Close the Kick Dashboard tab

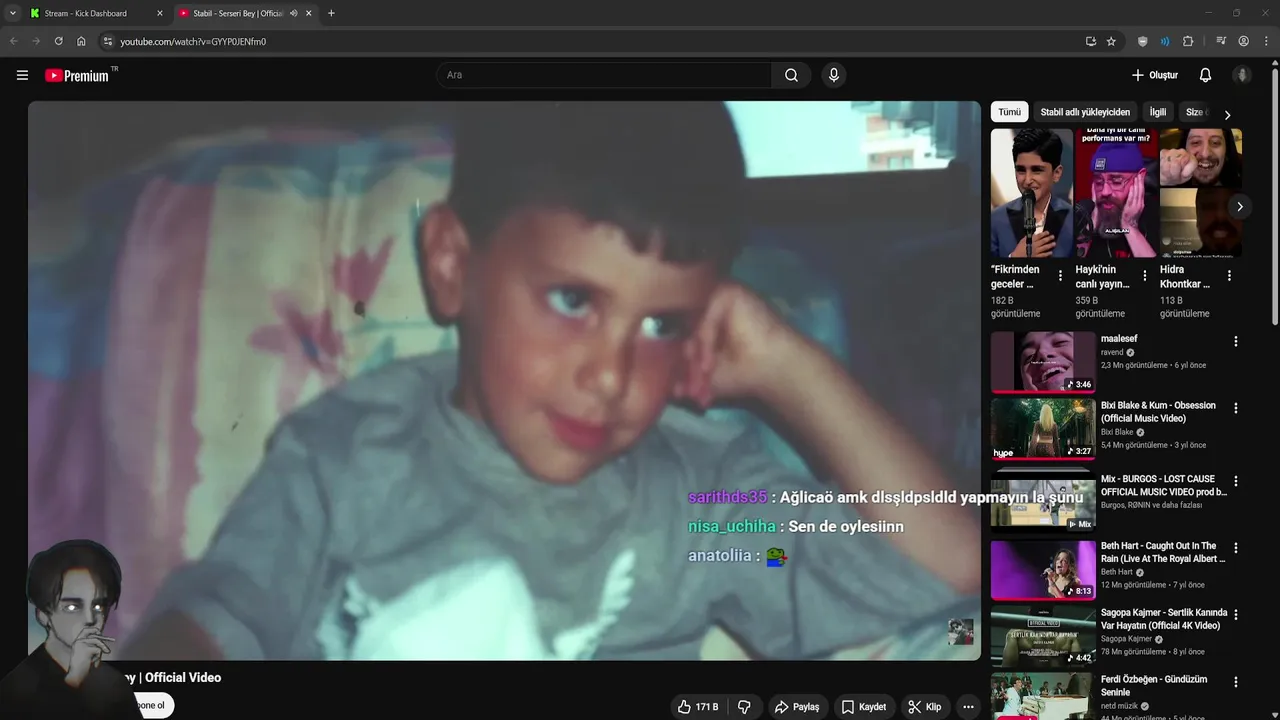[x=160, y=13]
